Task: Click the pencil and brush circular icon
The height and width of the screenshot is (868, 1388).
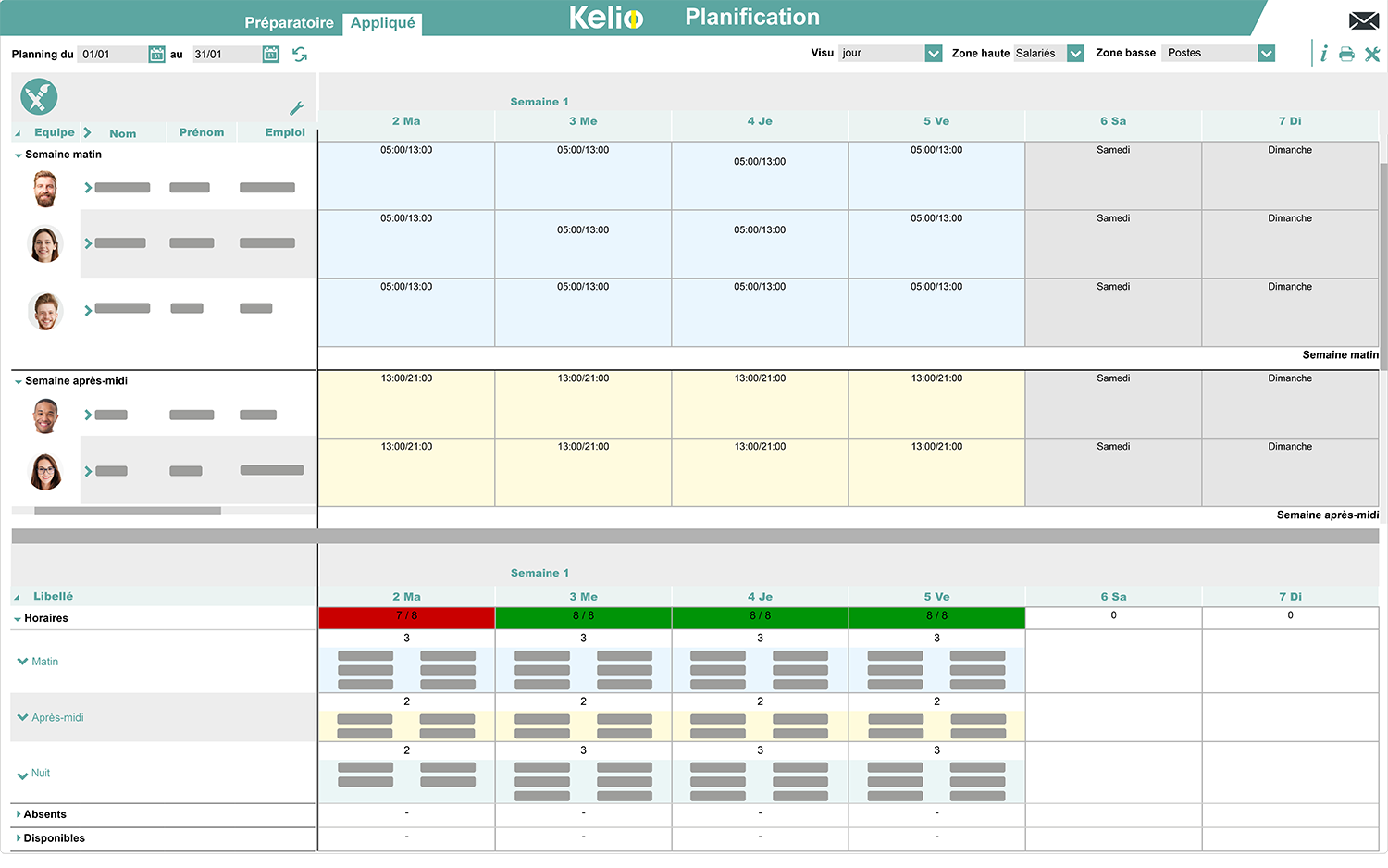Action: (x=37, y=96)
